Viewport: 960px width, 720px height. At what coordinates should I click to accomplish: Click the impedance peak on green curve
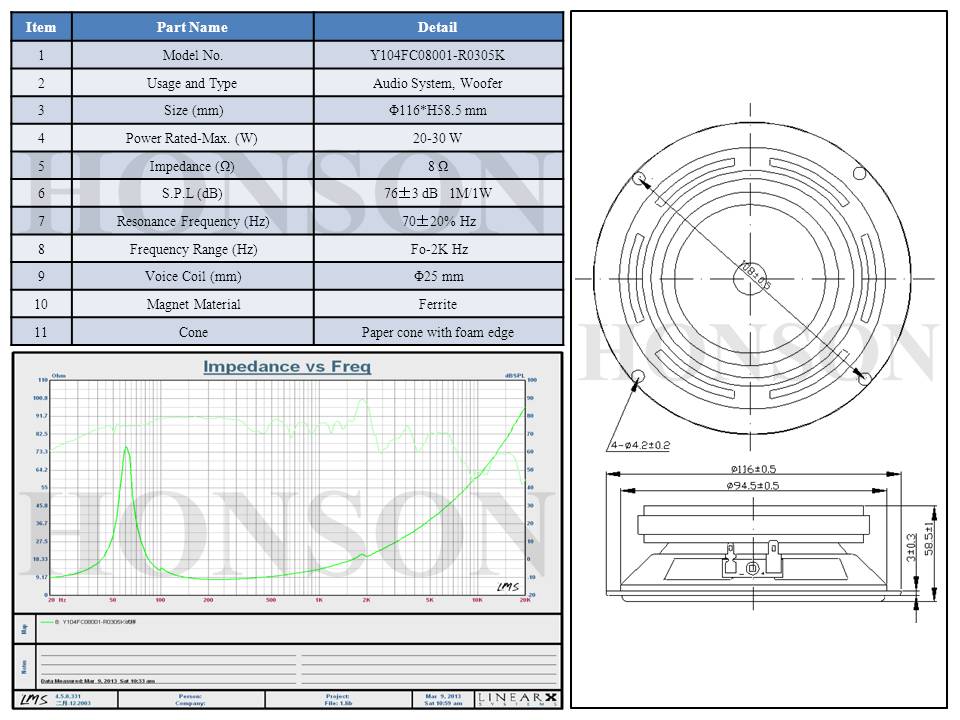tap(126, 448)
